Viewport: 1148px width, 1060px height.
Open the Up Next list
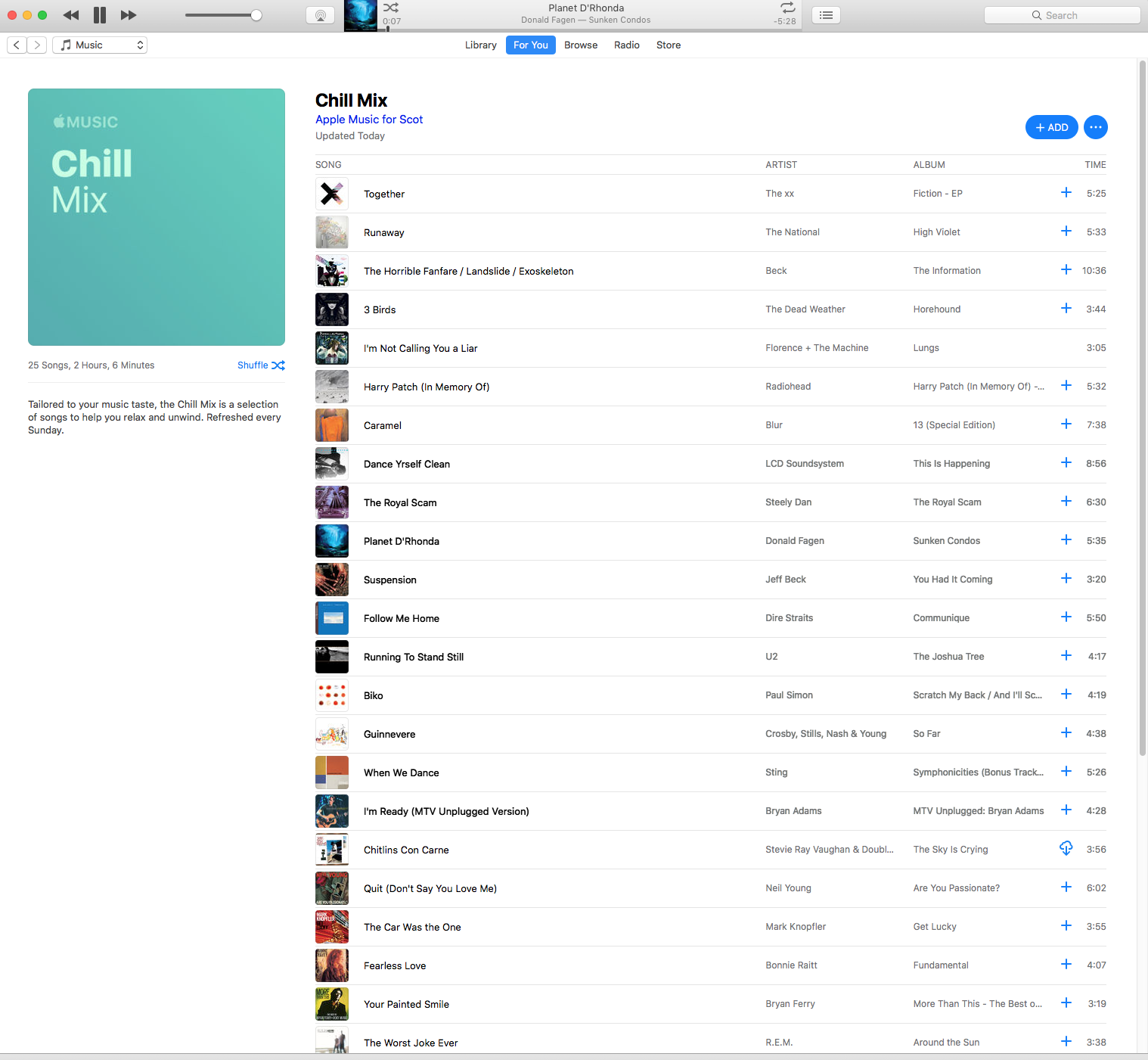827,15
